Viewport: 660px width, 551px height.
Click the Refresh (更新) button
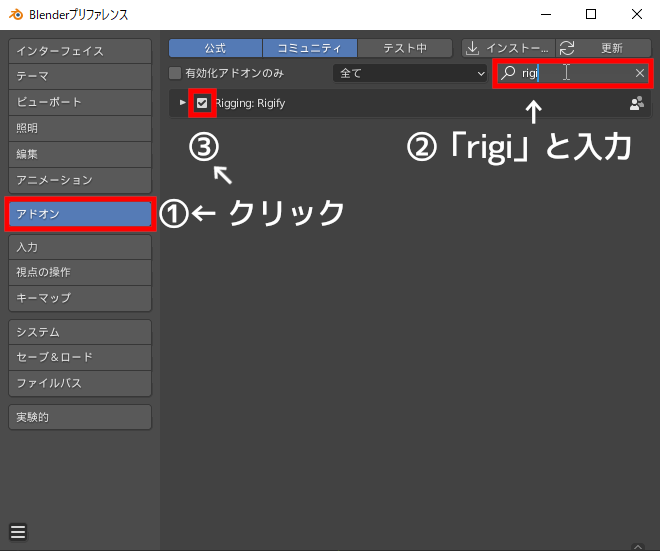pos(604,48)
